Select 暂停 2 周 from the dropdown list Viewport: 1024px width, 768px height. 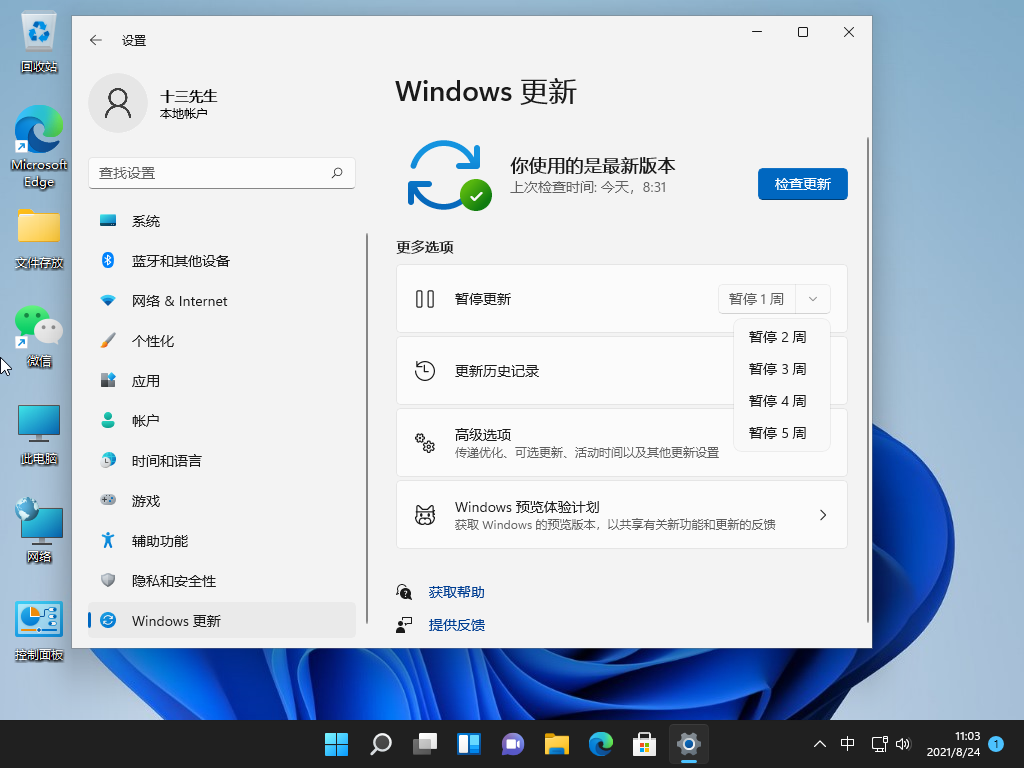tap(777, 337)
